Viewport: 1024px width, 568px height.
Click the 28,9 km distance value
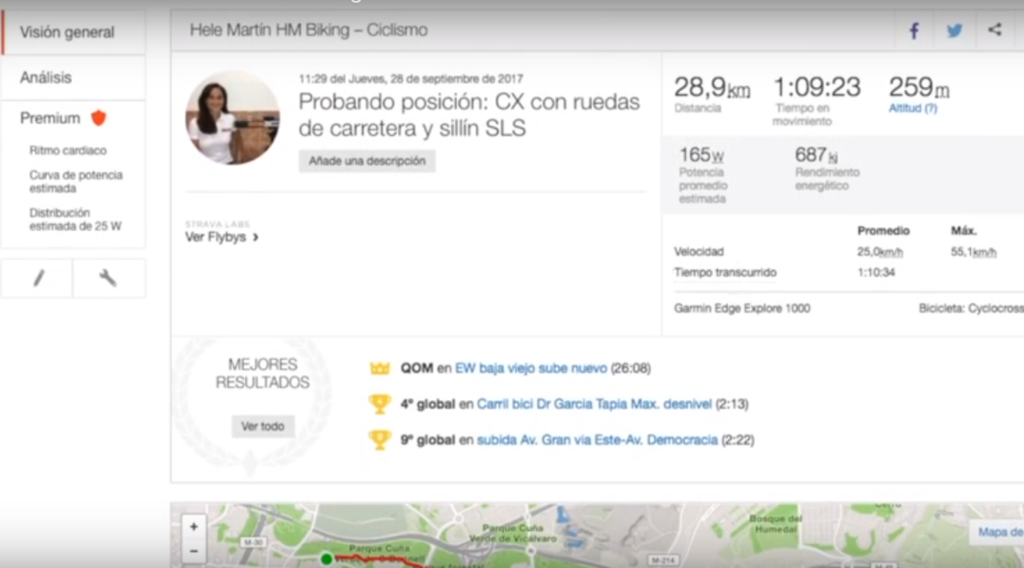pos(712,87)
